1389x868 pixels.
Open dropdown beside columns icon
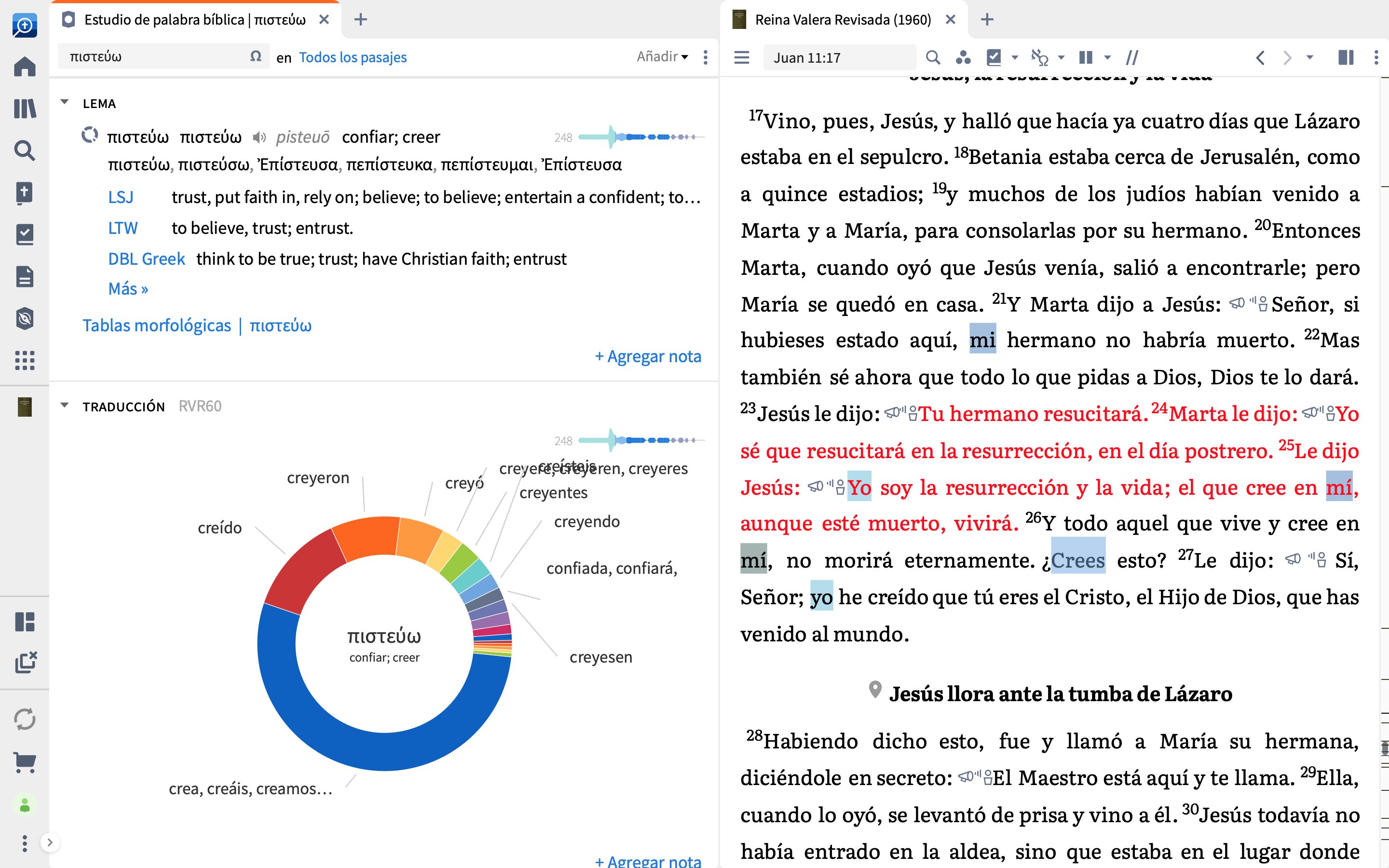pos(1108,57)
